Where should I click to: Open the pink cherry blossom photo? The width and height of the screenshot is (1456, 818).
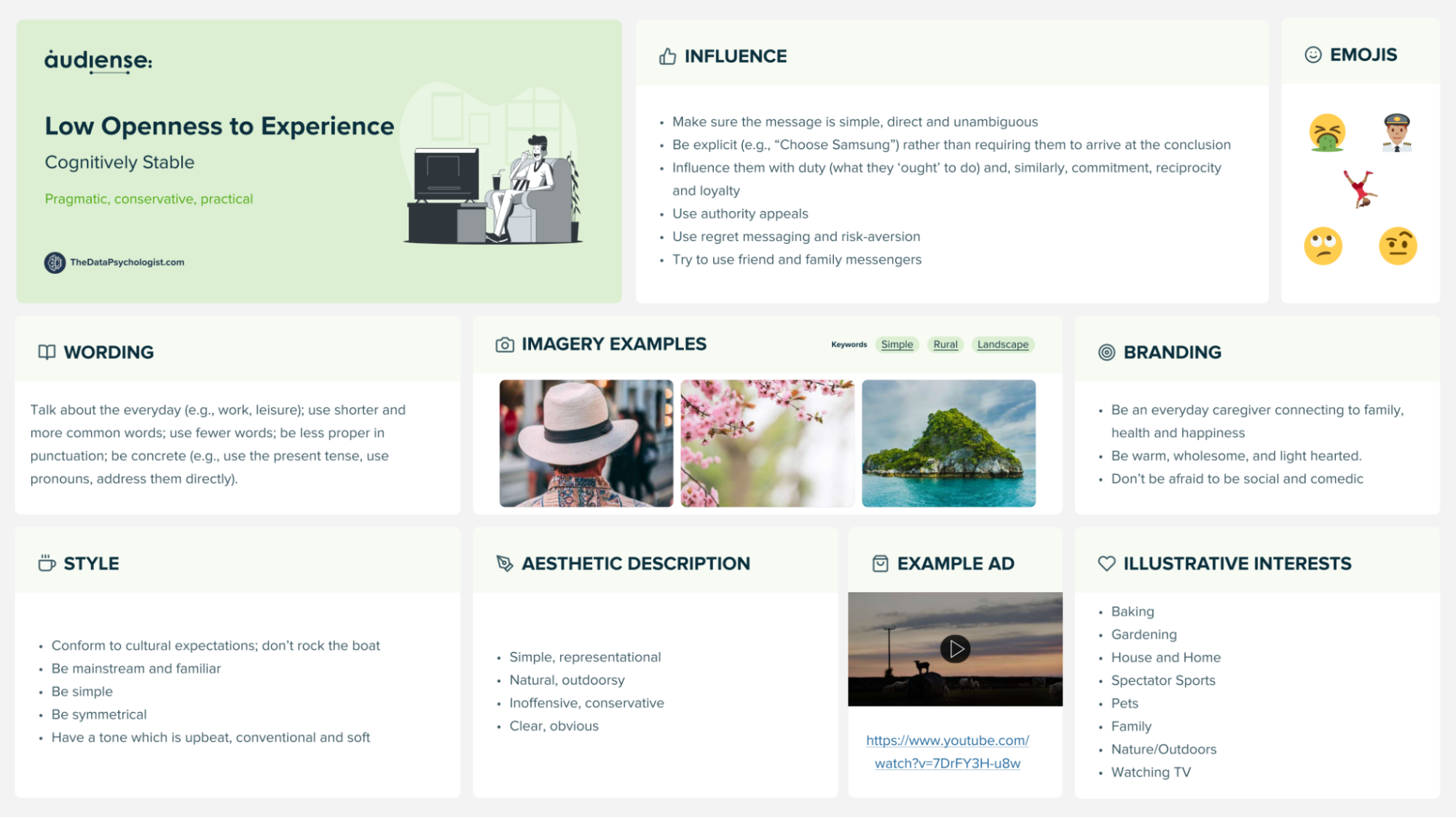tap(767, 443)
